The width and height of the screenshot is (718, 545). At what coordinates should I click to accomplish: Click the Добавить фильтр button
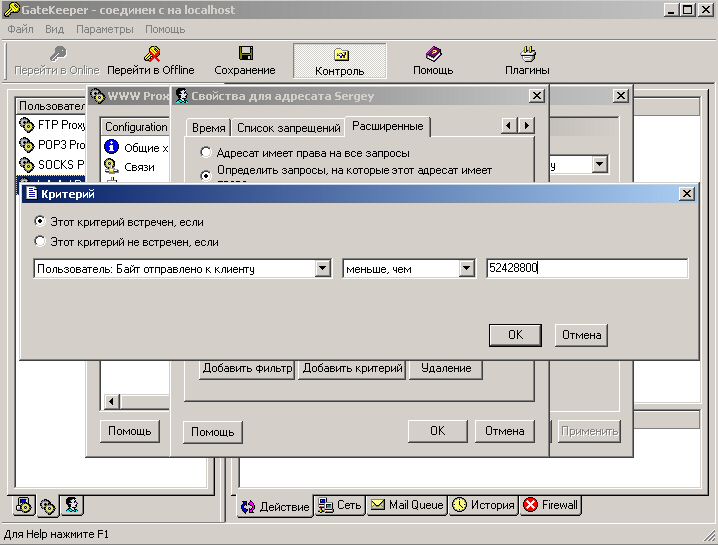[247, 369]
